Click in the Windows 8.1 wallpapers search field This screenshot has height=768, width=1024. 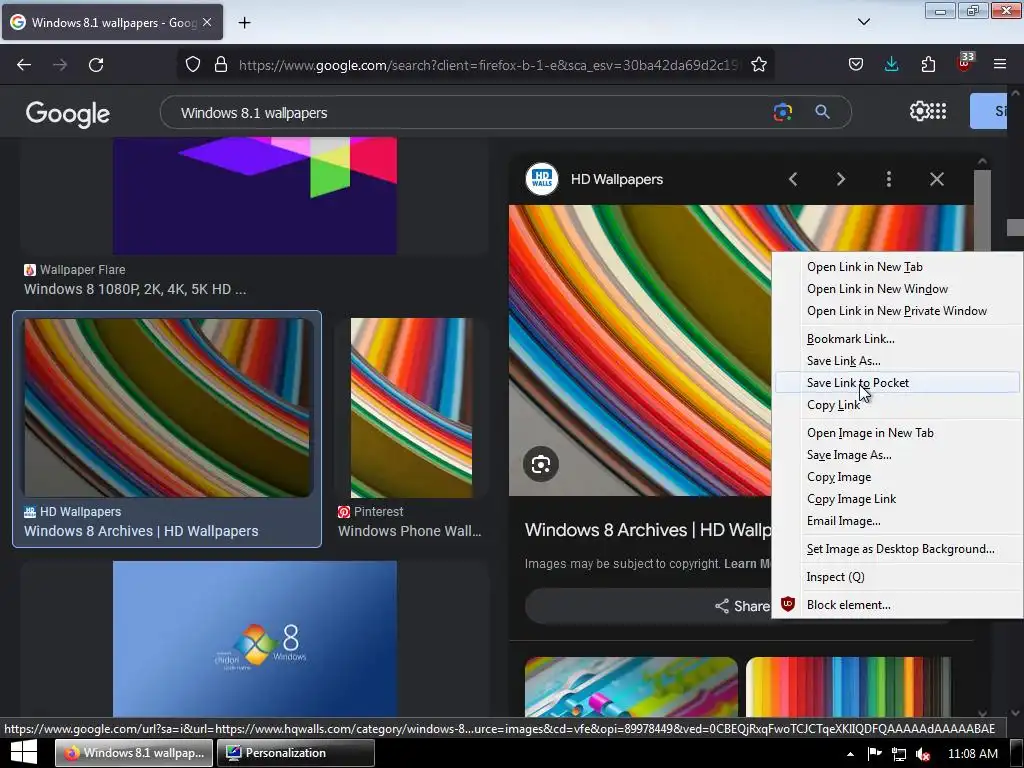click(x=470, y=112)
